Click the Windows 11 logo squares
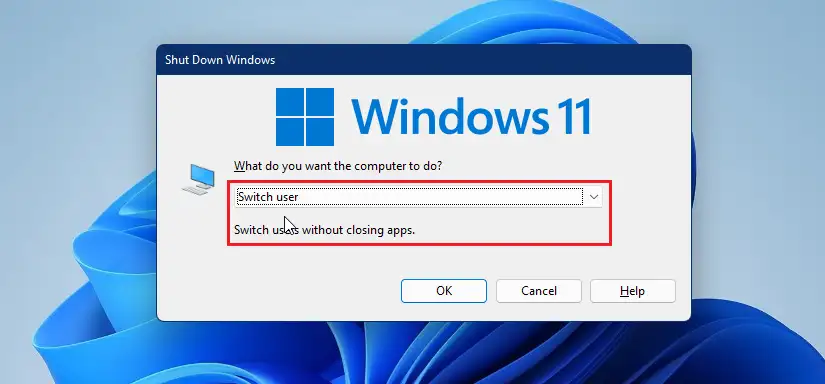Viewport: 825px width, 384px height. pyautogui.click(x=305, y=117)
